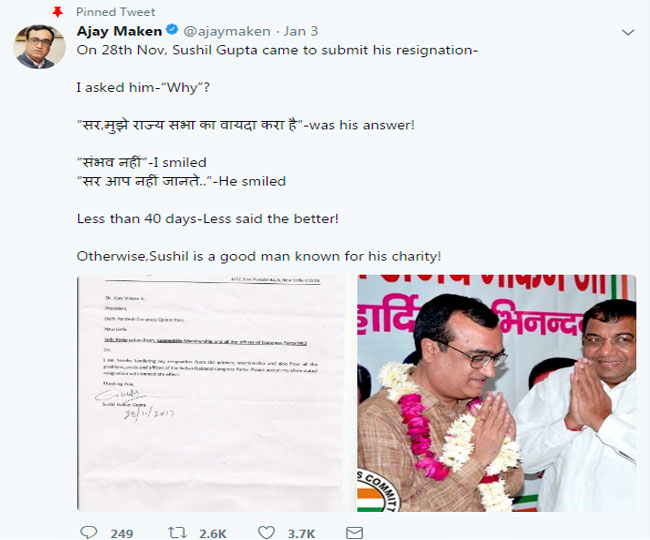Click the direct message envelope icon

(x=354, y=533)
